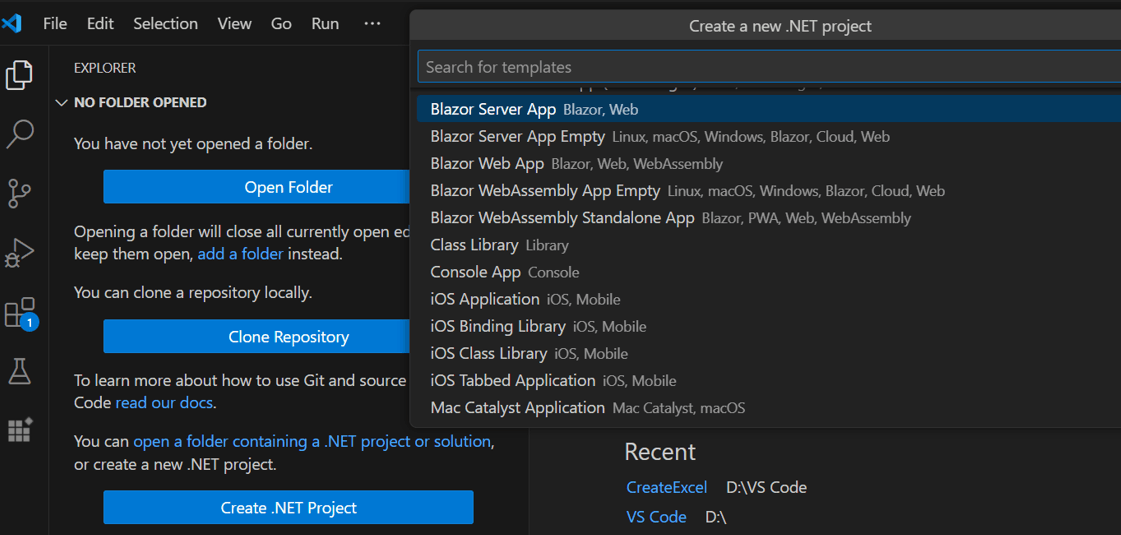Select iOS Application template
Screen dimensions: 1121x535
coord(769,300)
